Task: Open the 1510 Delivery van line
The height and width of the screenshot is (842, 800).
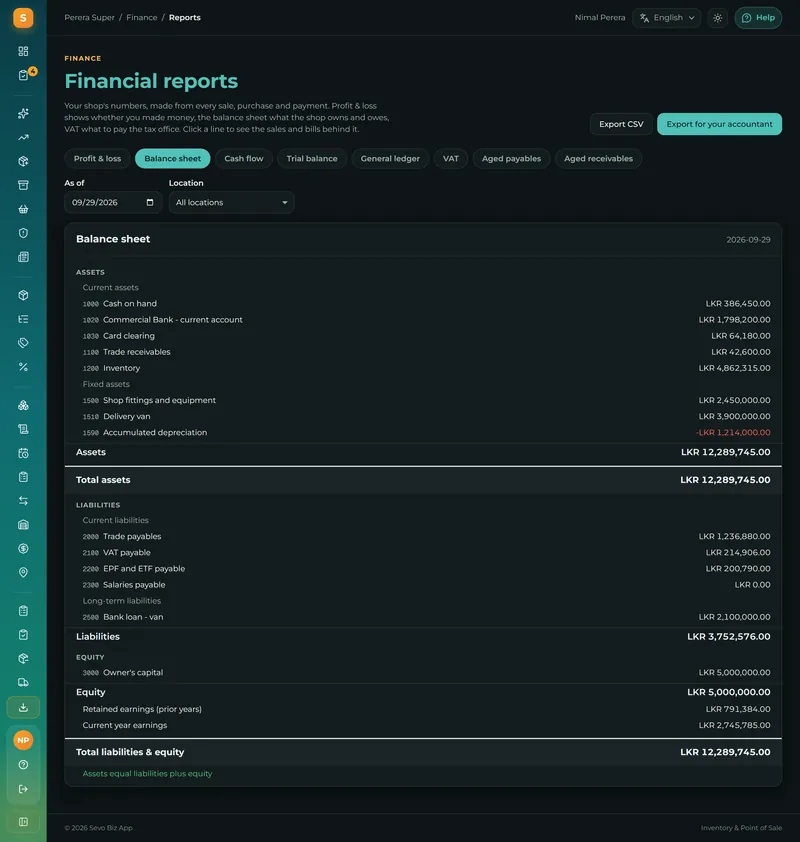Action: (423, 416)
